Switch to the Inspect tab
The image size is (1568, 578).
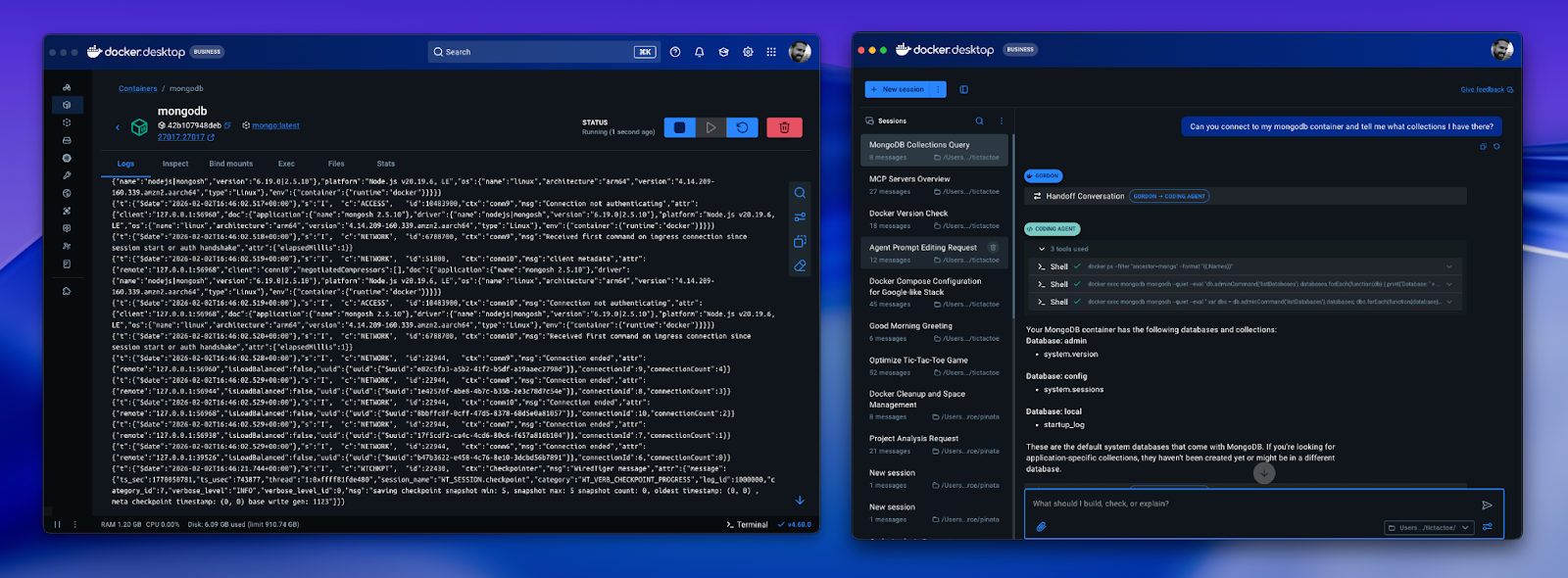coord(175,164)
